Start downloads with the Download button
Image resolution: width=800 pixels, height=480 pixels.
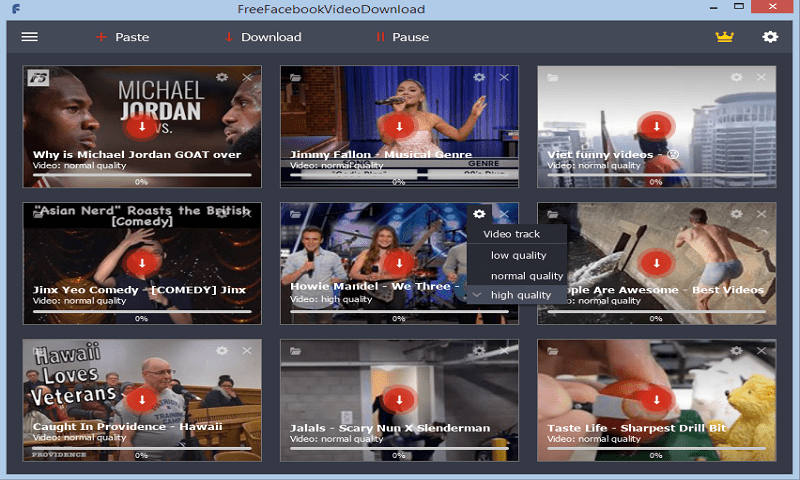(263, 37)
